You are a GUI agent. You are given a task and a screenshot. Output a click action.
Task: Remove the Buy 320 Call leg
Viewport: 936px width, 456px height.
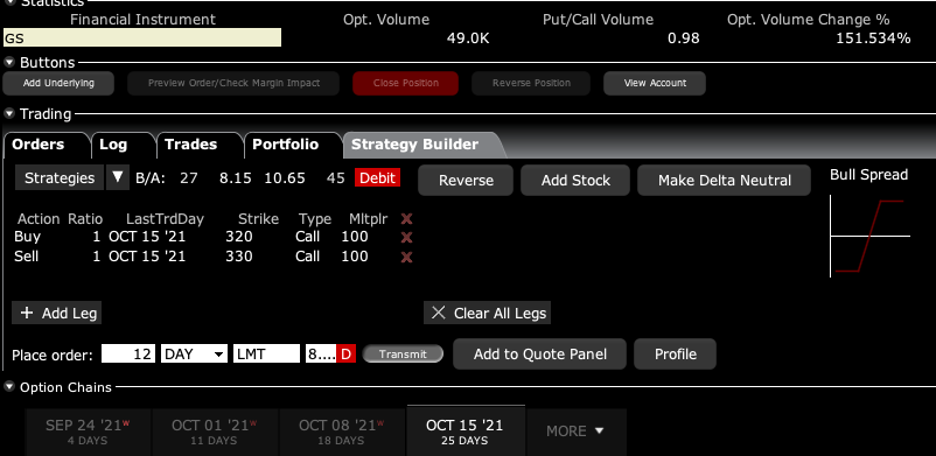pos(406,237)
